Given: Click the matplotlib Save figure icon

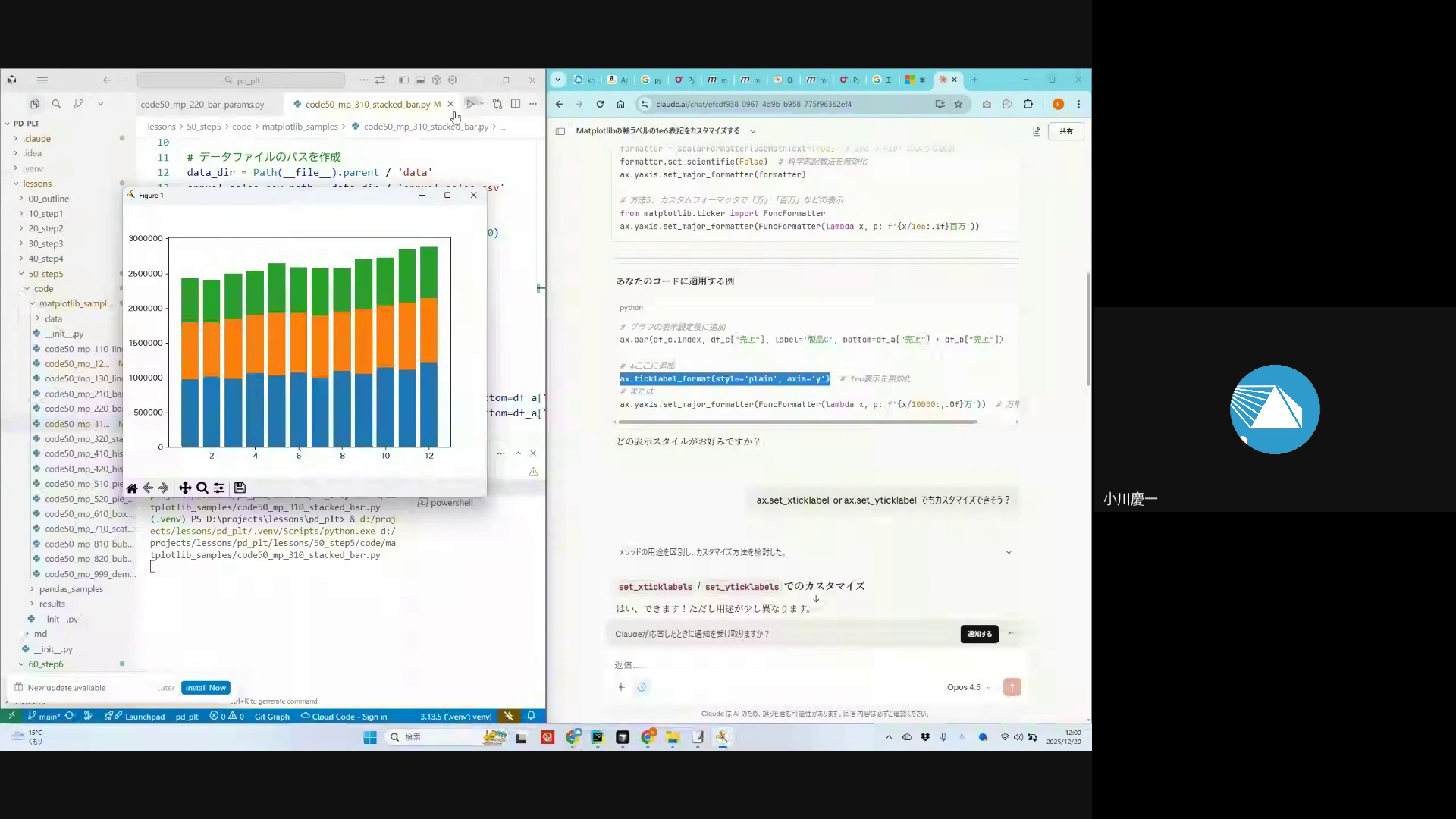Looking at the screenshot, I should (240, 488).
